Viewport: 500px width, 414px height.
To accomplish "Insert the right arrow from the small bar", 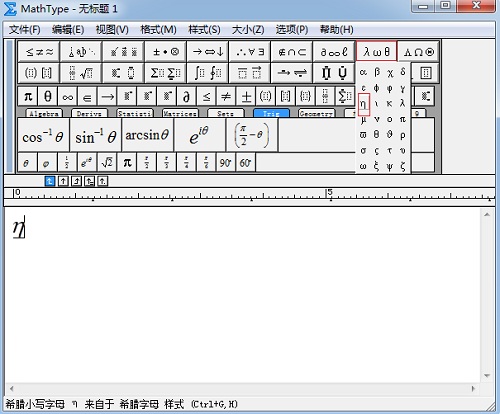I will (107, 97).
